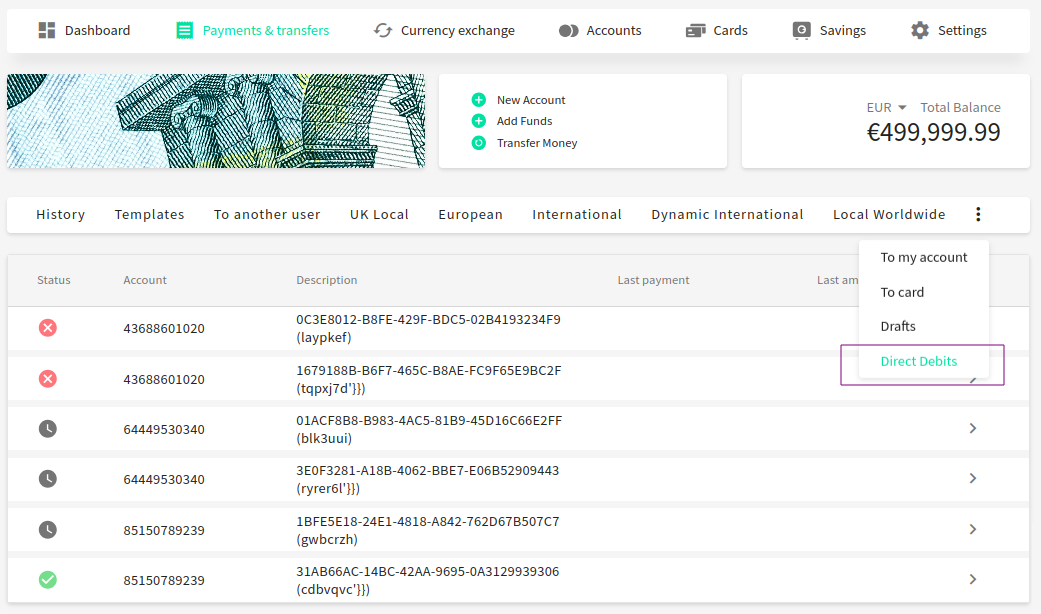
Task: Expand the blk3uui row chevron
Action: pos(973,429)
